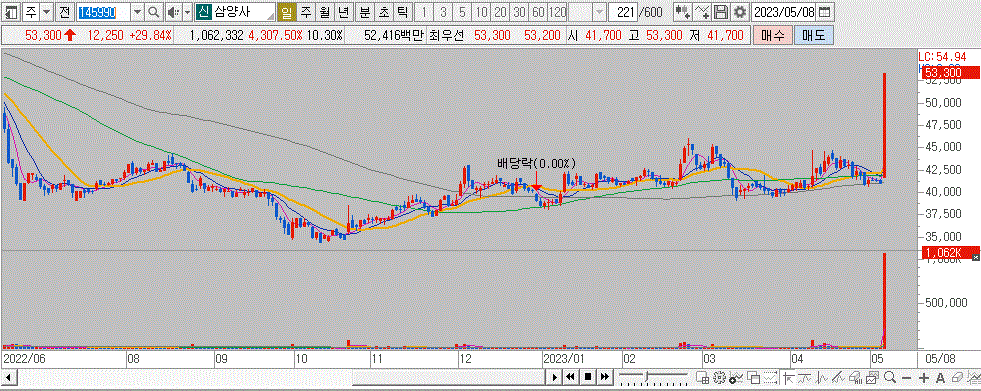This screenshot has width=981, height=391.
Task: Choose the 20 interval button
Action: tap(500, 11)
